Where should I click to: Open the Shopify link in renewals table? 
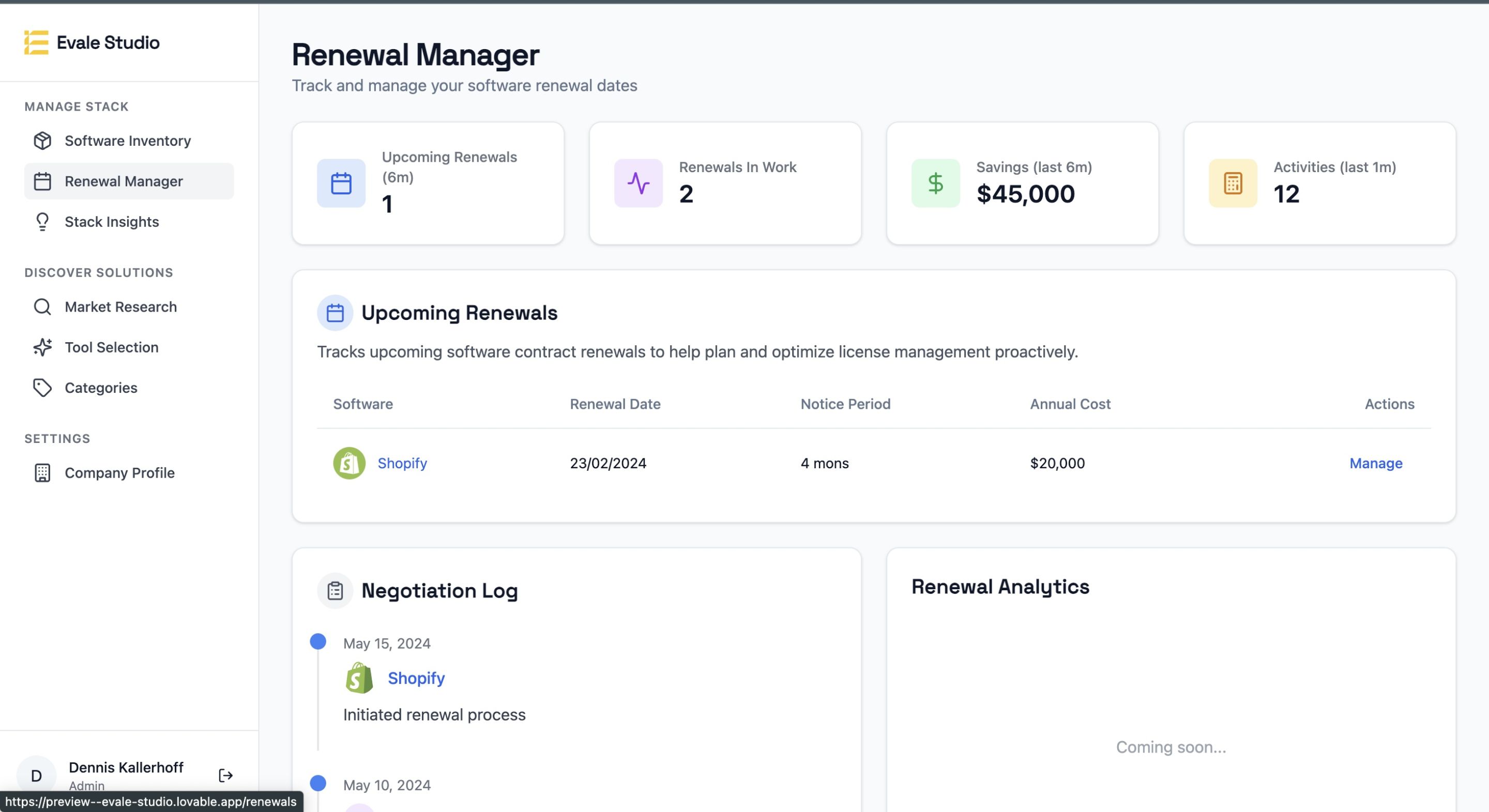pos(402,463)
